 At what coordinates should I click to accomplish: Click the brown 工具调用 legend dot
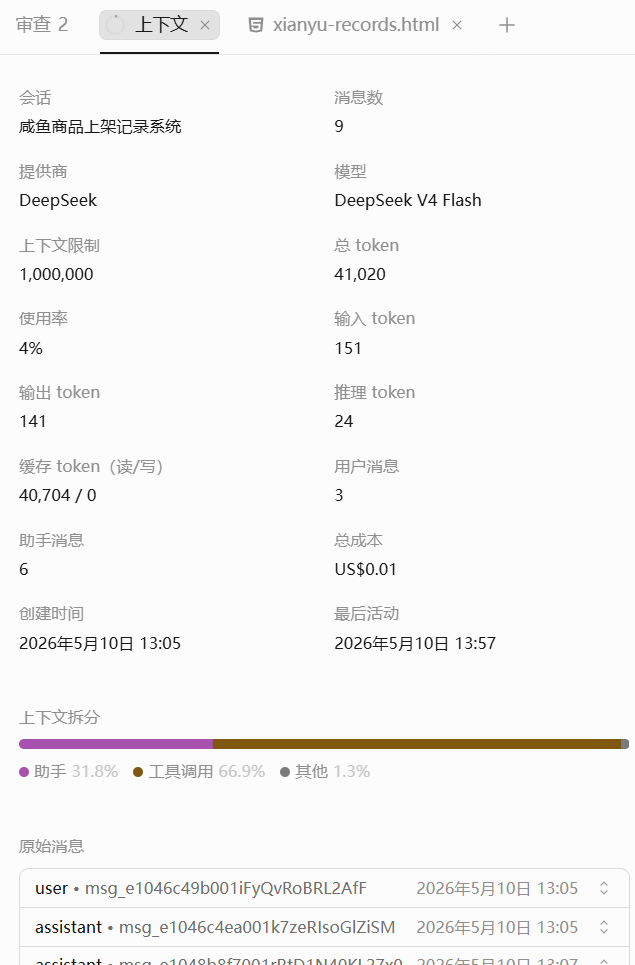(138, 772)
